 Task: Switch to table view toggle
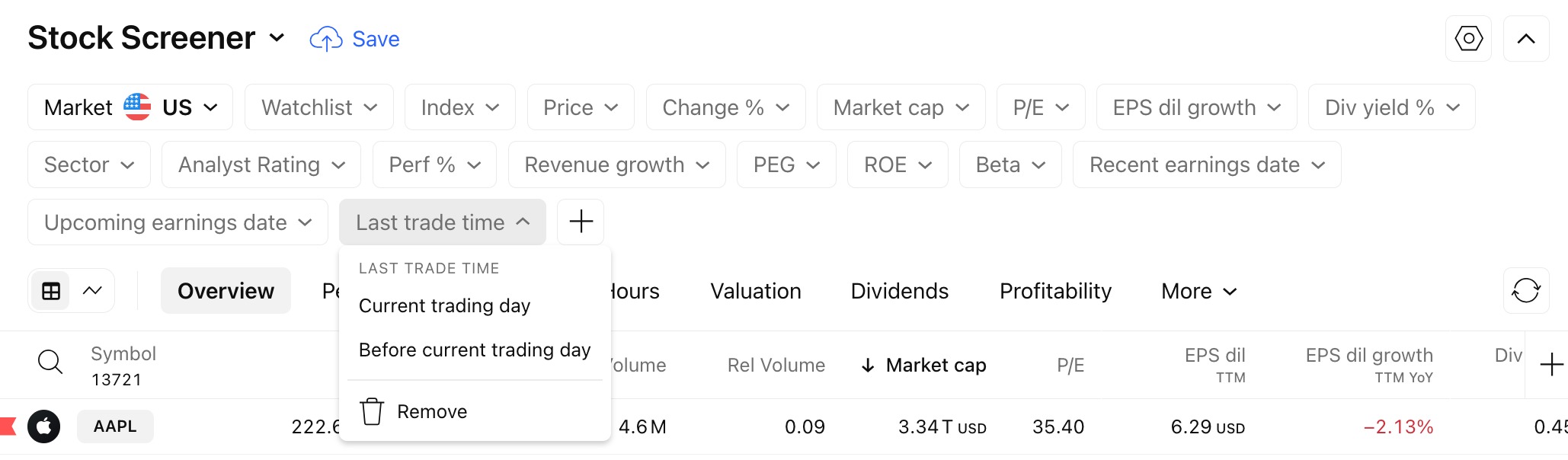51,291
